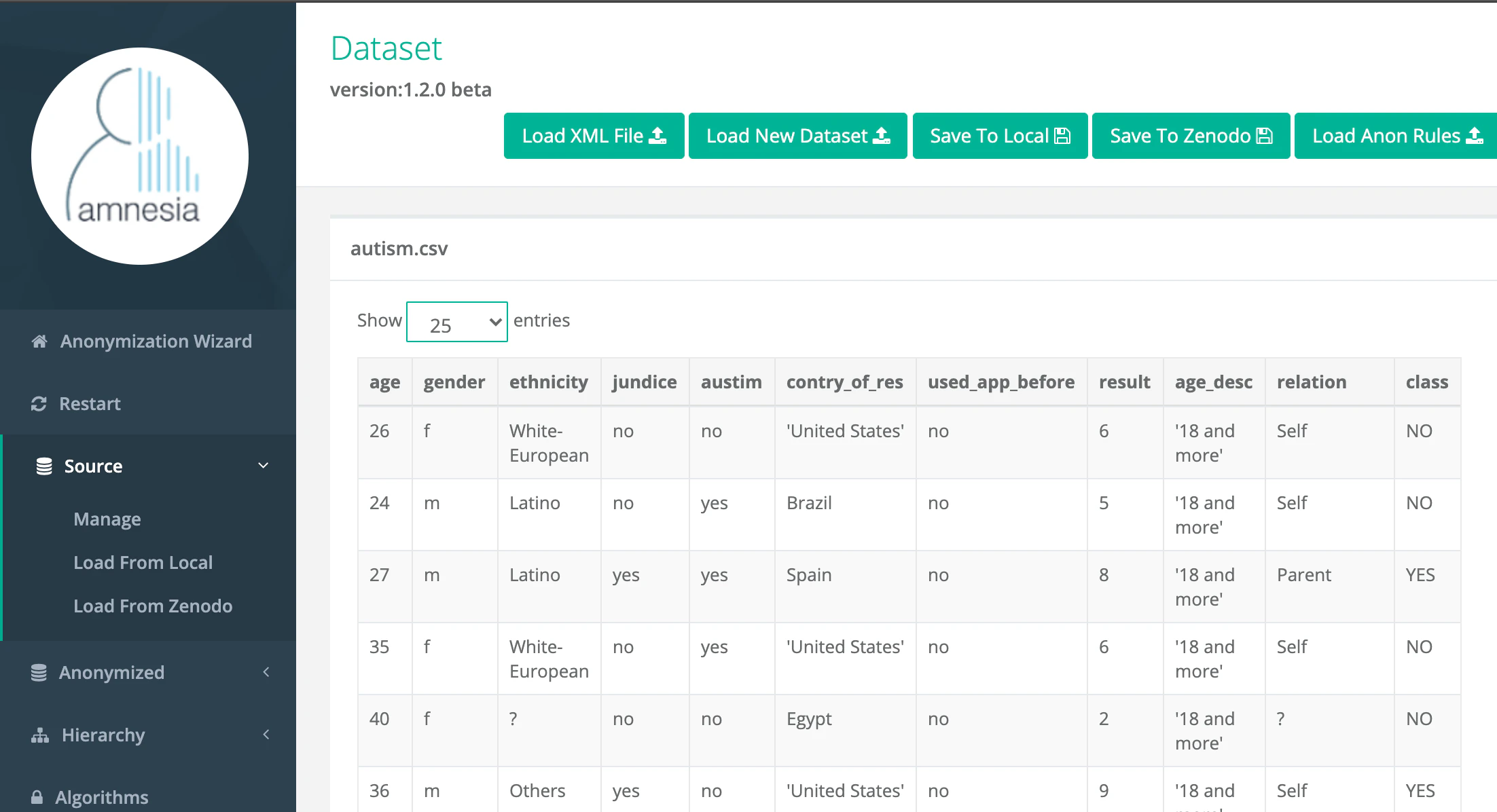Expand the Hierarchy section
The image size is (1497, 812).
[x=266, y=735]
